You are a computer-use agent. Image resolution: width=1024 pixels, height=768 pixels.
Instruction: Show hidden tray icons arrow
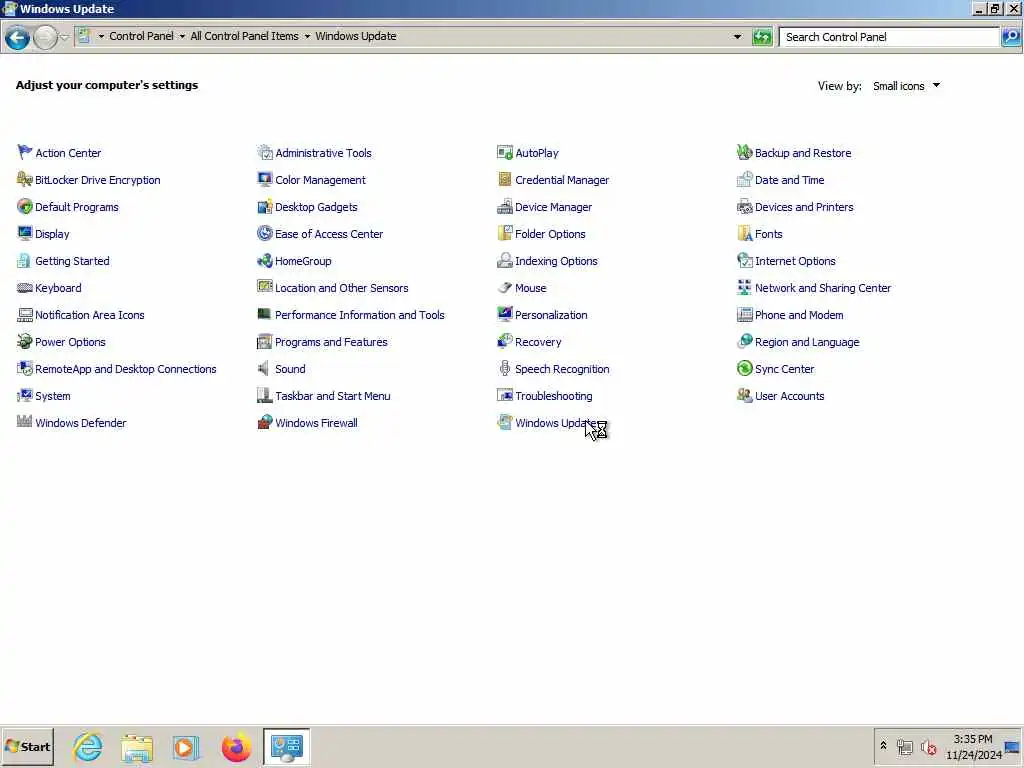(884, 746)
